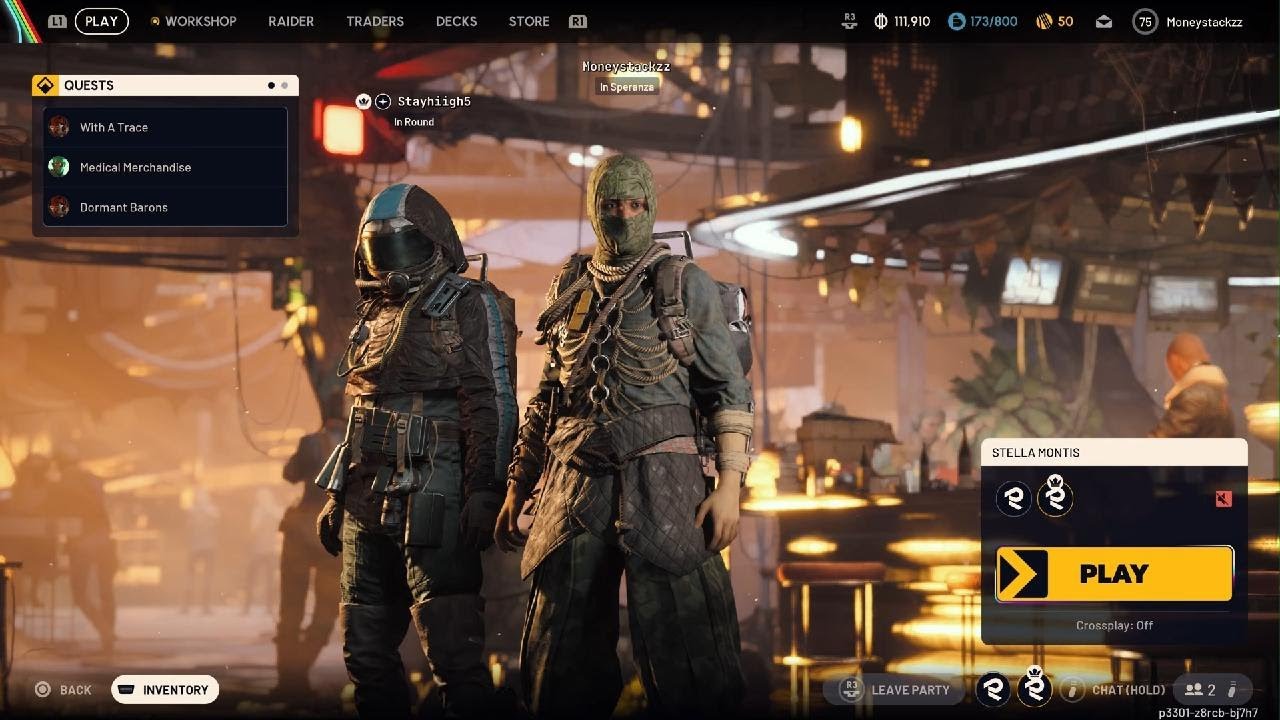This screenshot has height=720, width=1280.
Task: Click Leave Party button
Action: (894, 689)
